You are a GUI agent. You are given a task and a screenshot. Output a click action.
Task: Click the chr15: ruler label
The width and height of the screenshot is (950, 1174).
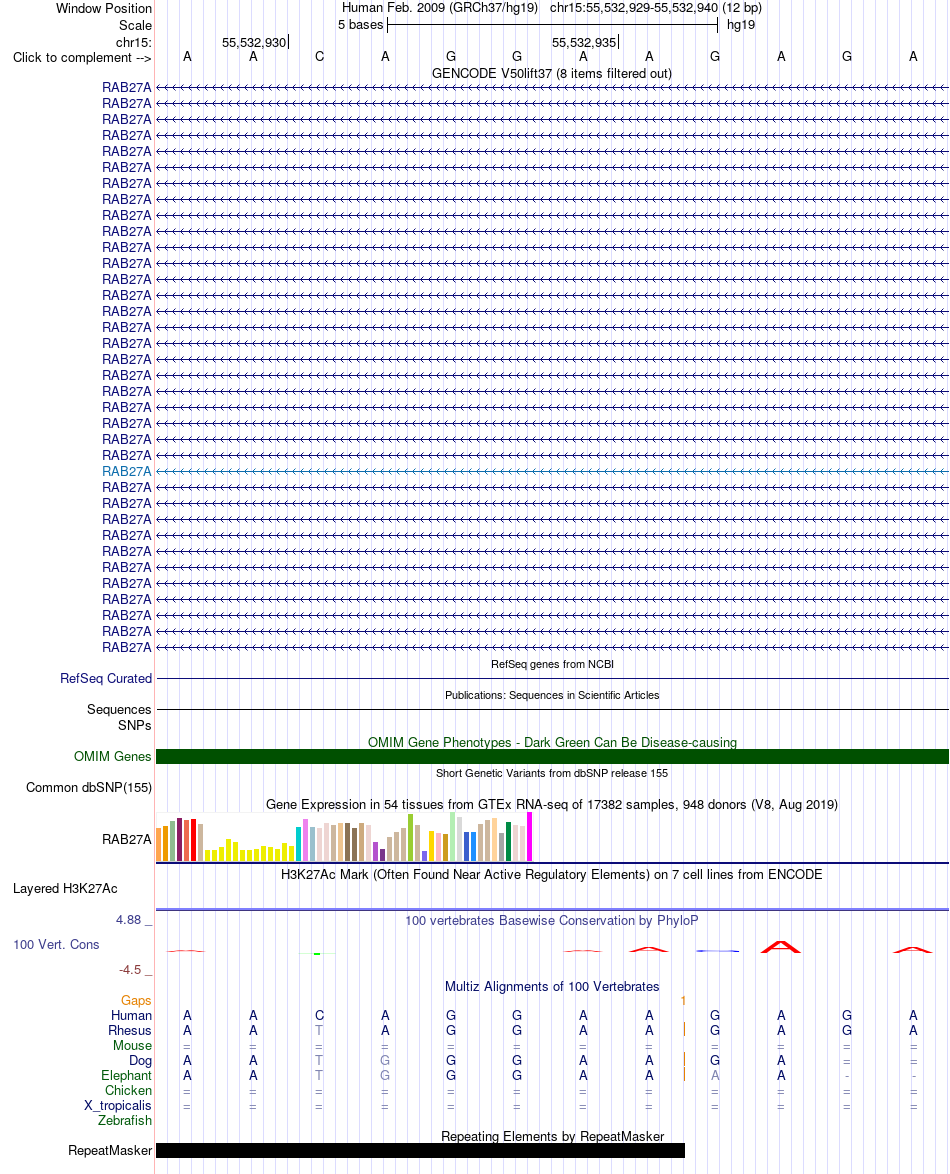(x=133, y=43)
